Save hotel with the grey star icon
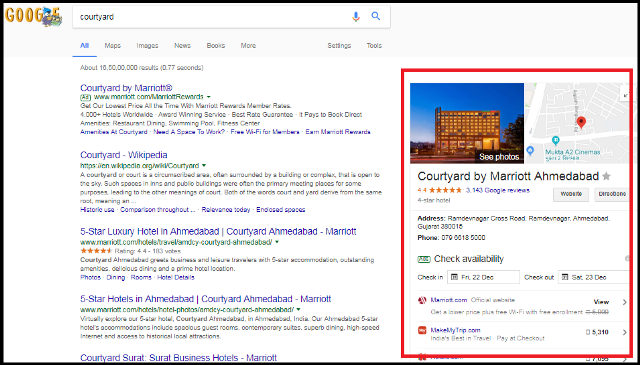640x365 pixels. tap(607, 176)
